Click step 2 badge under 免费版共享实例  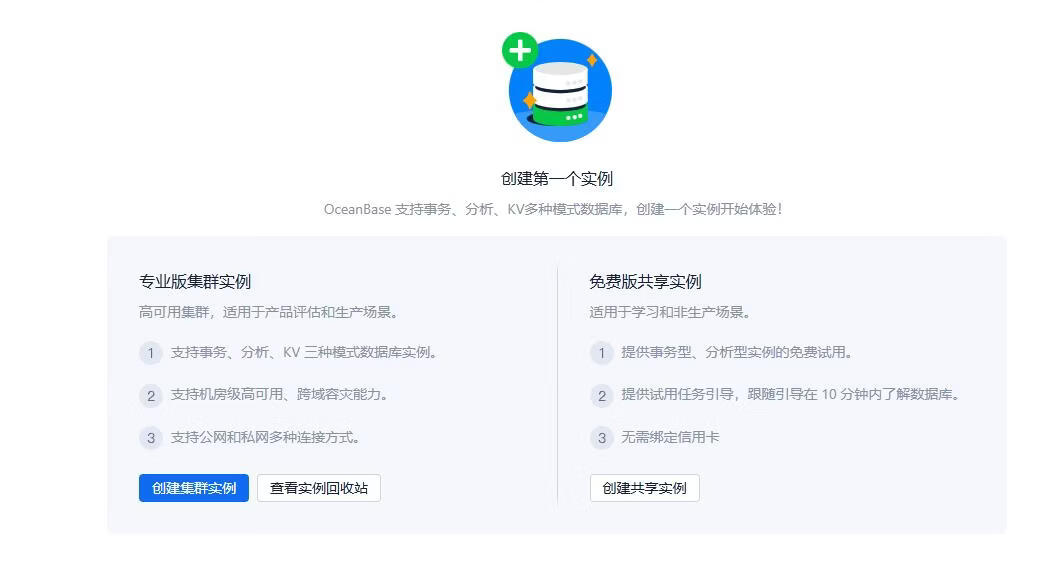click(x=601, y=395)
